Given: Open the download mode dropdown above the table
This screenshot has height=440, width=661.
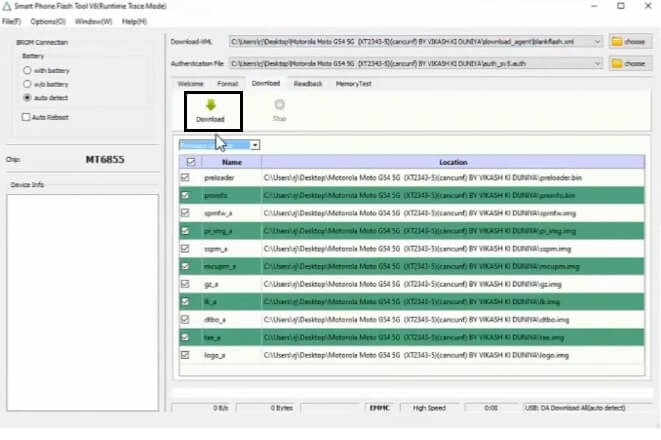Looking at the screenshot, I should pos(255,145).
